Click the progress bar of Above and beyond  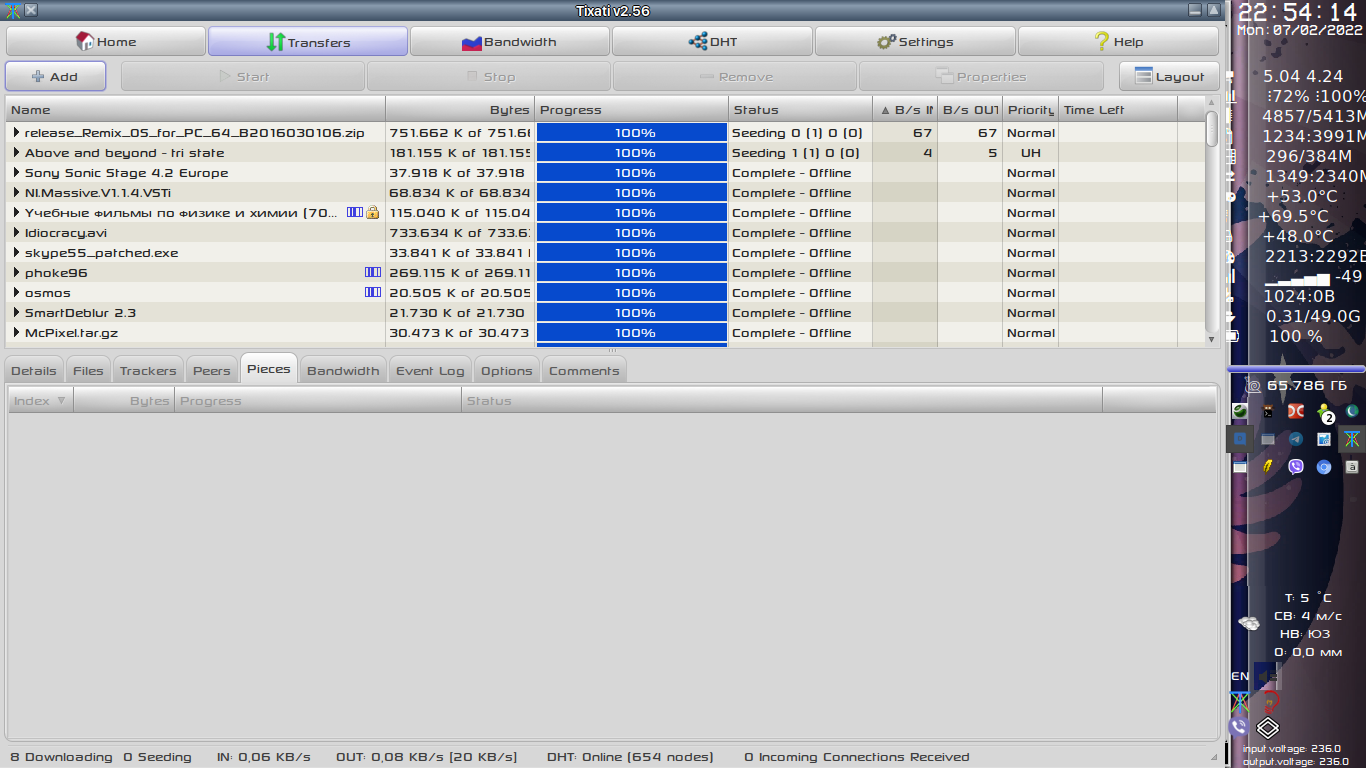[632, 152]
